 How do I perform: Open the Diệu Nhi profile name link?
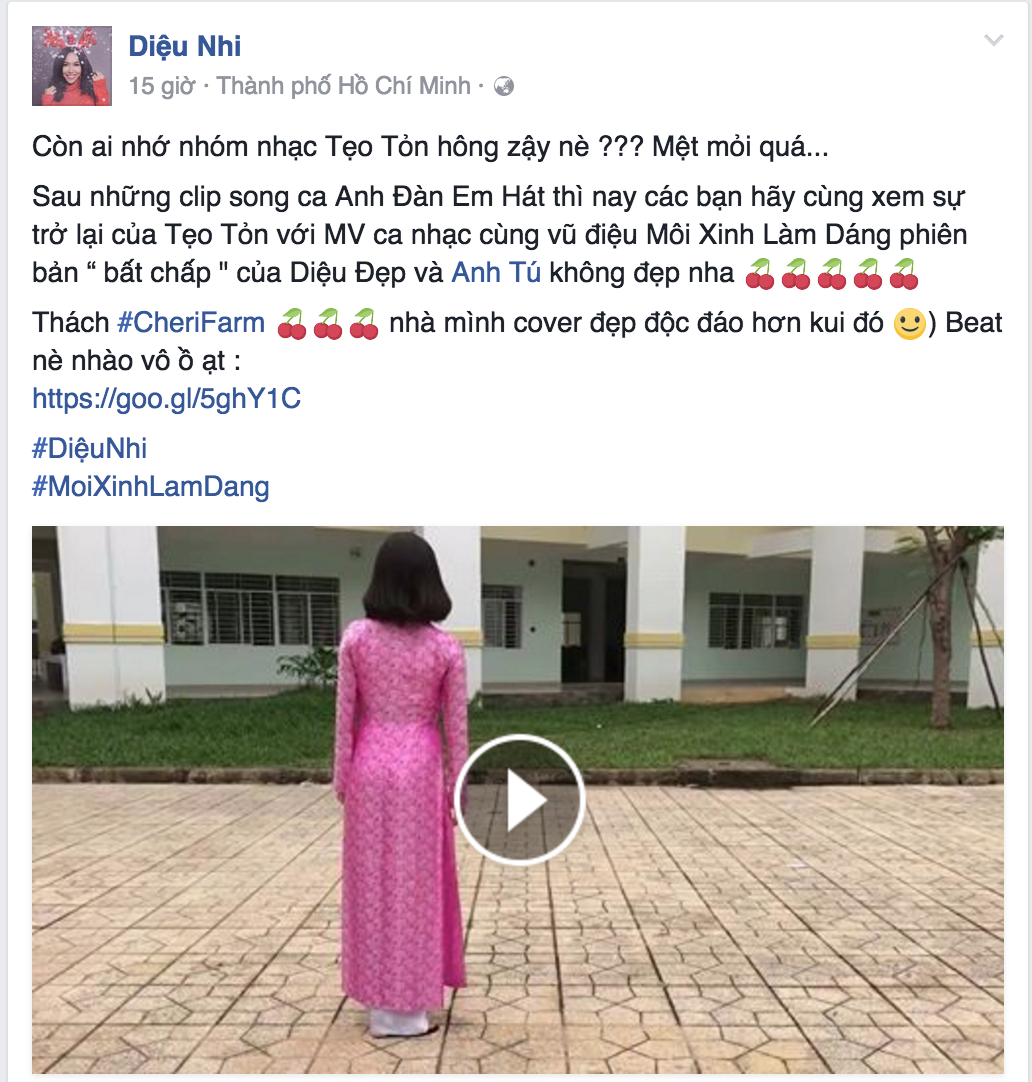[185, 46]
